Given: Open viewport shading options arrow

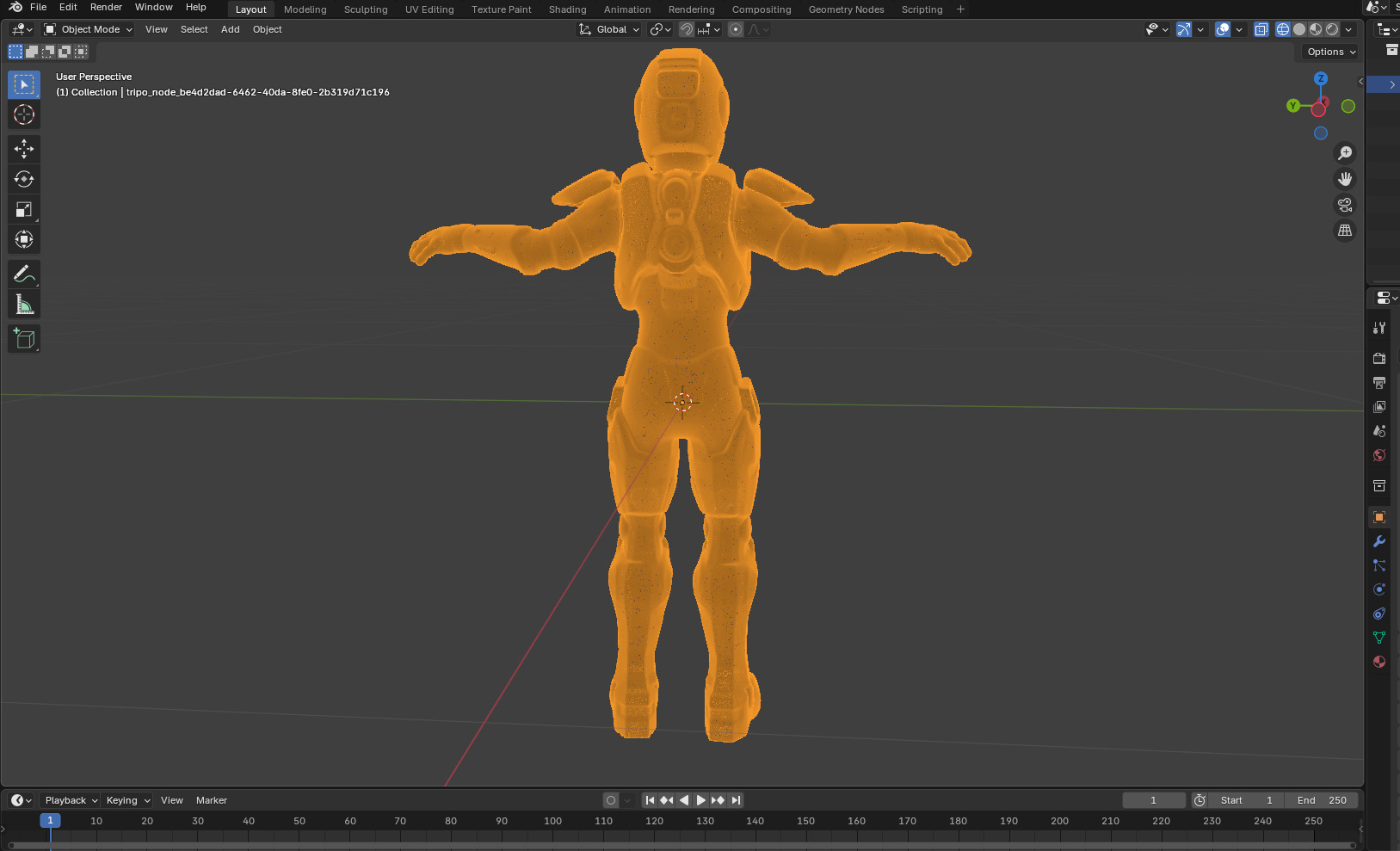Looking at the screenshot, I should click(x=1349, y=29).
